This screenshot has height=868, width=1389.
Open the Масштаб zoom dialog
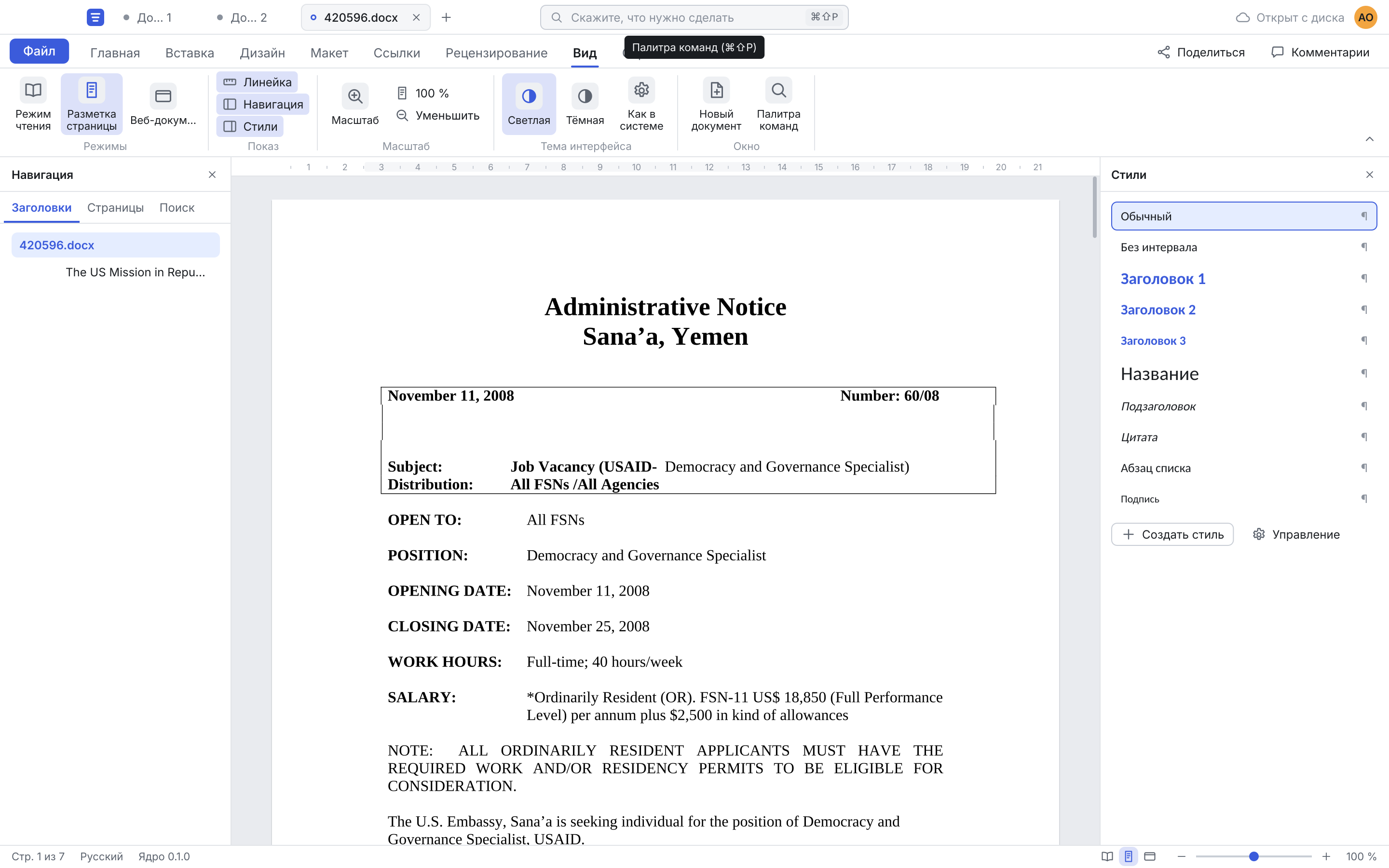[x=354, y=104]
